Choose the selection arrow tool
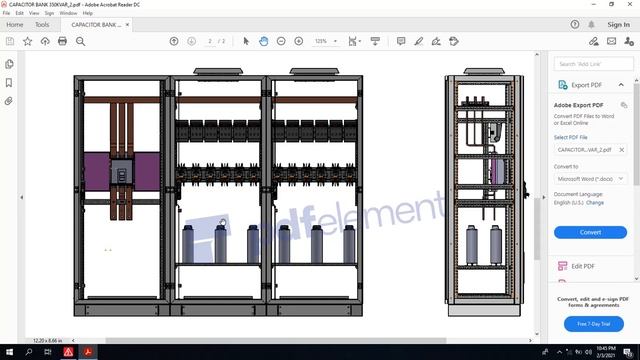Image resolution: width=640 pixels, height=360 pixels. (246, 41)
